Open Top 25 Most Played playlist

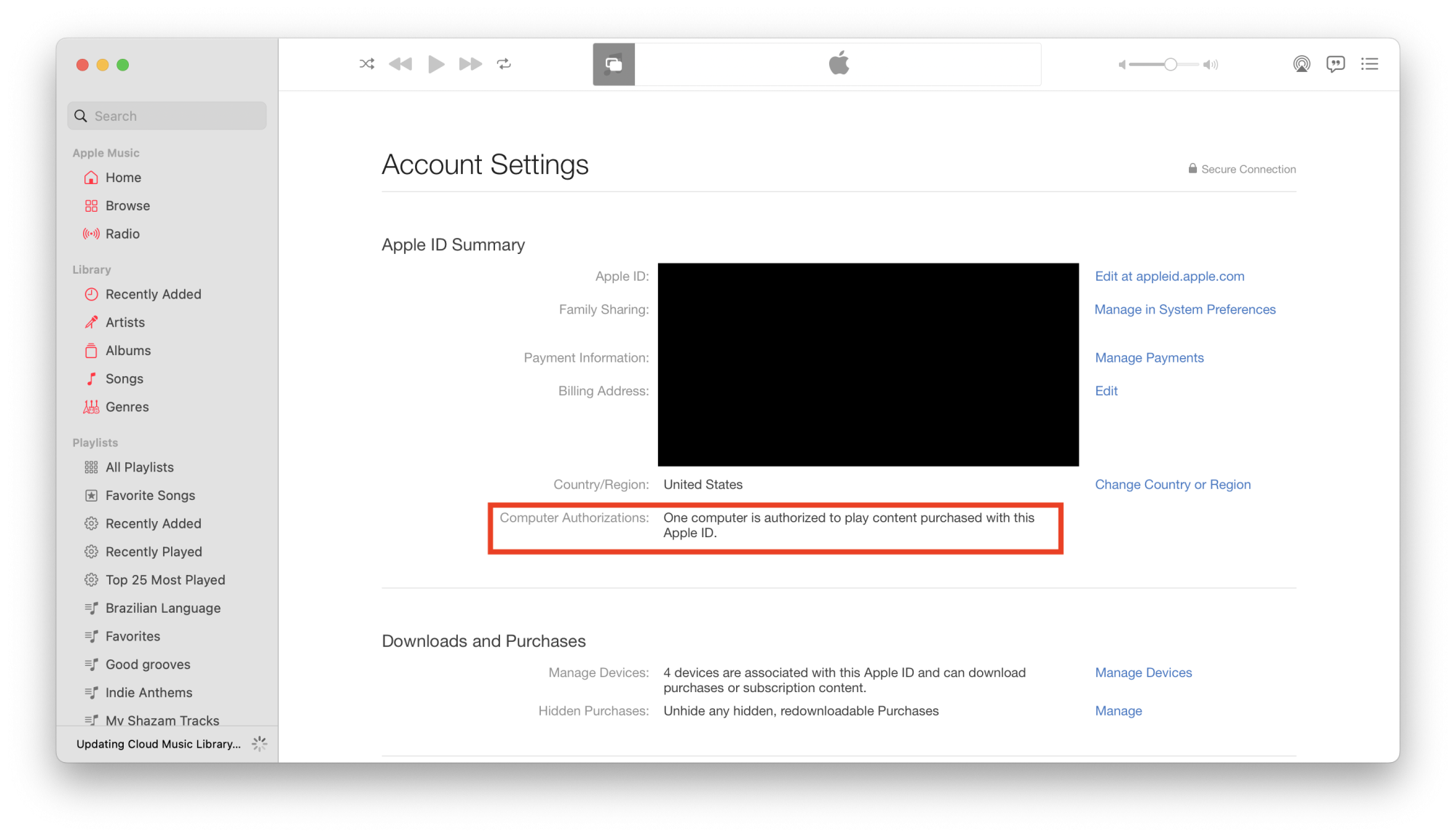(x=165, y=579)
